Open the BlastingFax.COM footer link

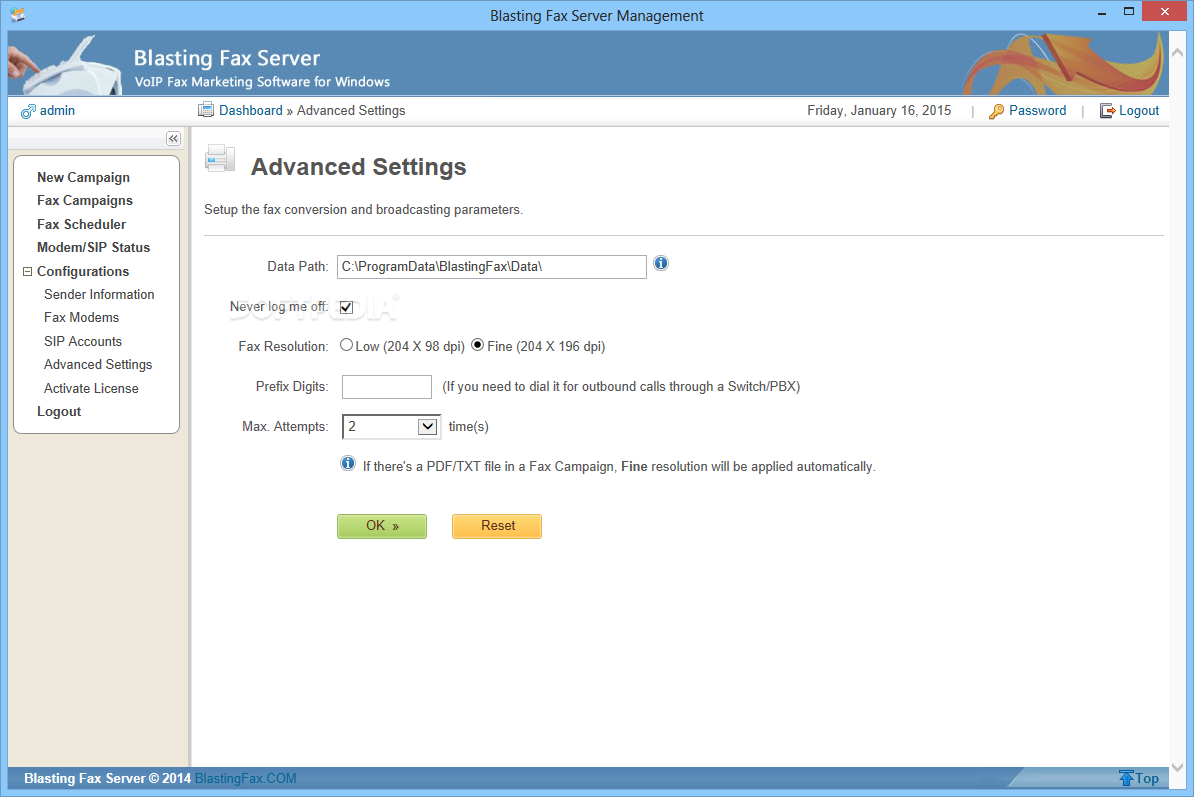click(245, 778)
